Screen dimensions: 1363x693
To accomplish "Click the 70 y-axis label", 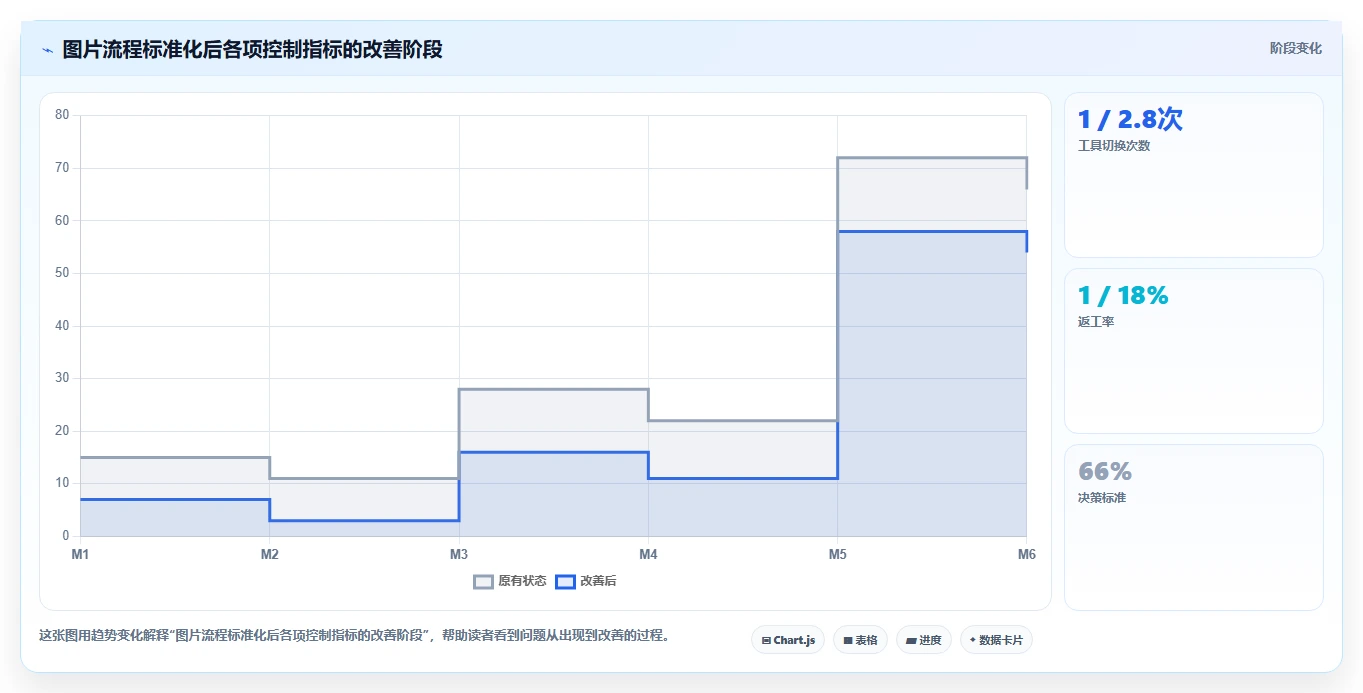I will [x=62, y=168].
